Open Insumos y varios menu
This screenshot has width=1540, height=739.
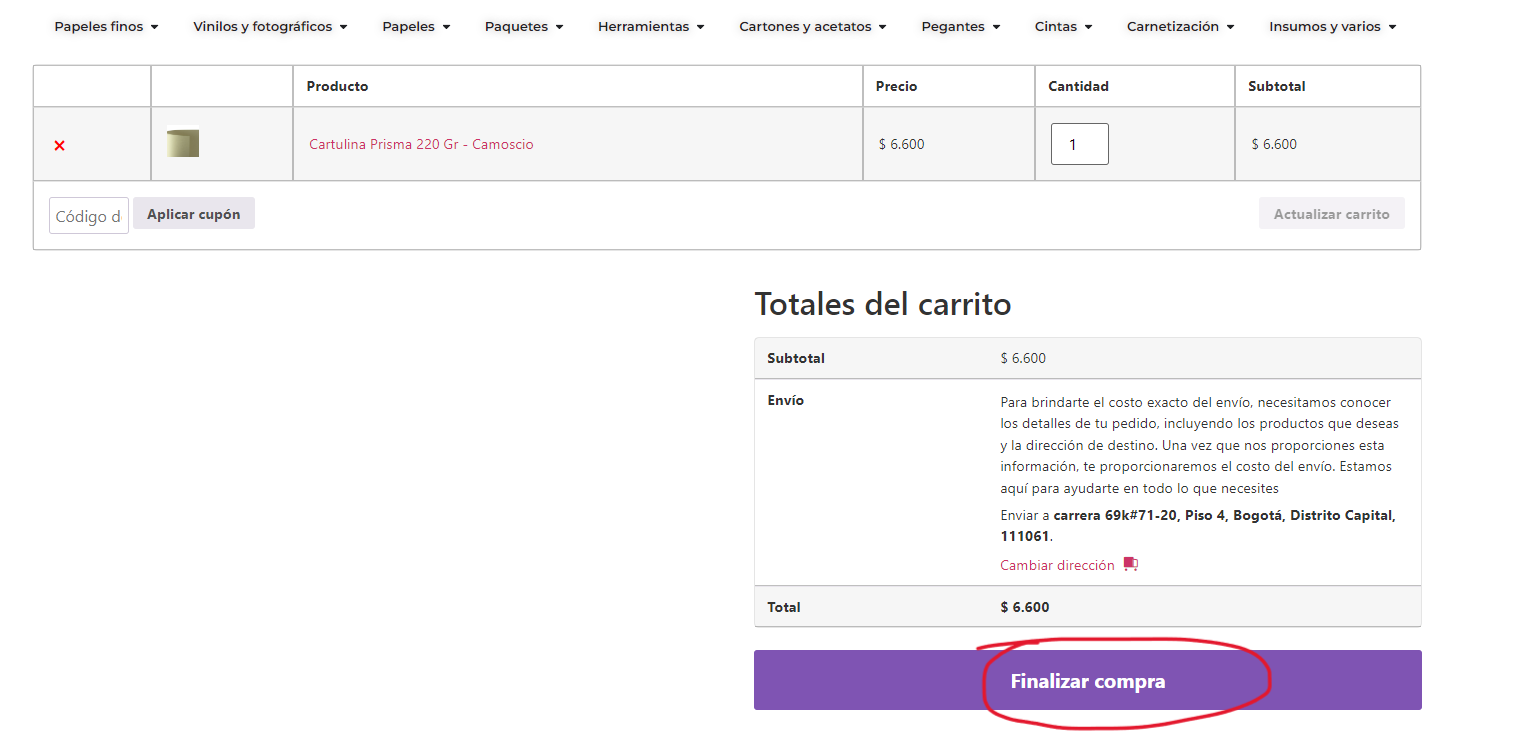pos(1332,27)
